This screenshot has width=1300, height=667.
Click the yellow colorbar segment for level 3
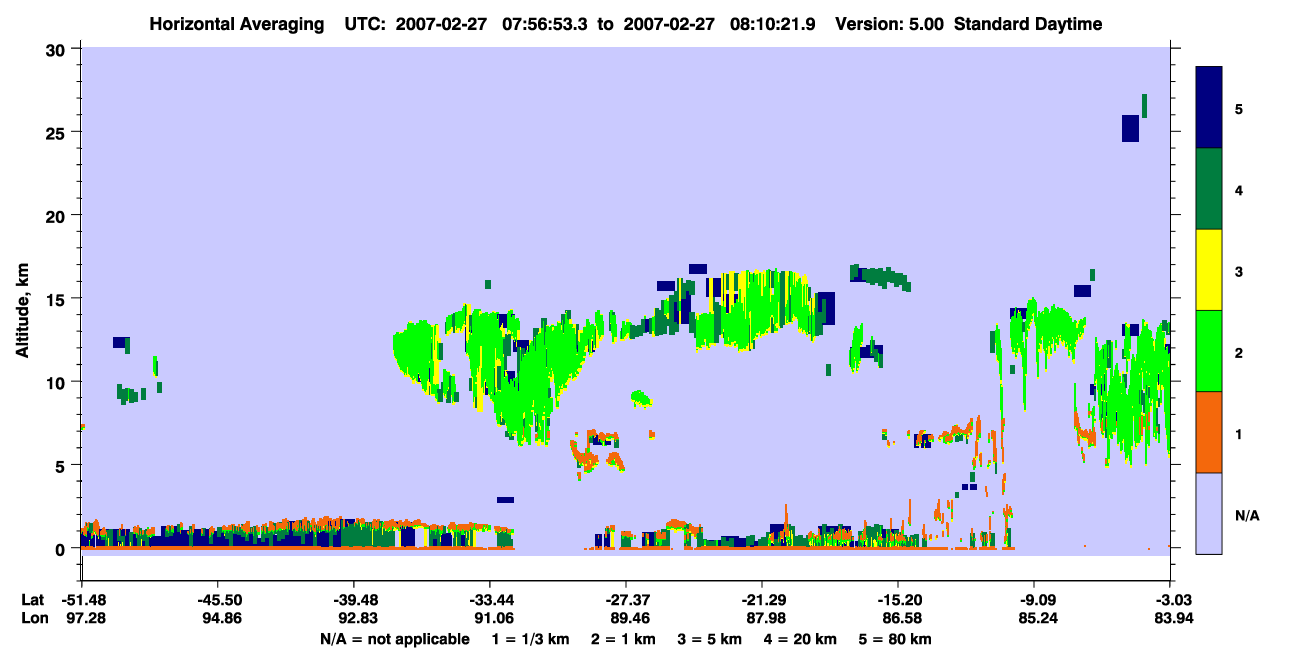[1209, 270]
